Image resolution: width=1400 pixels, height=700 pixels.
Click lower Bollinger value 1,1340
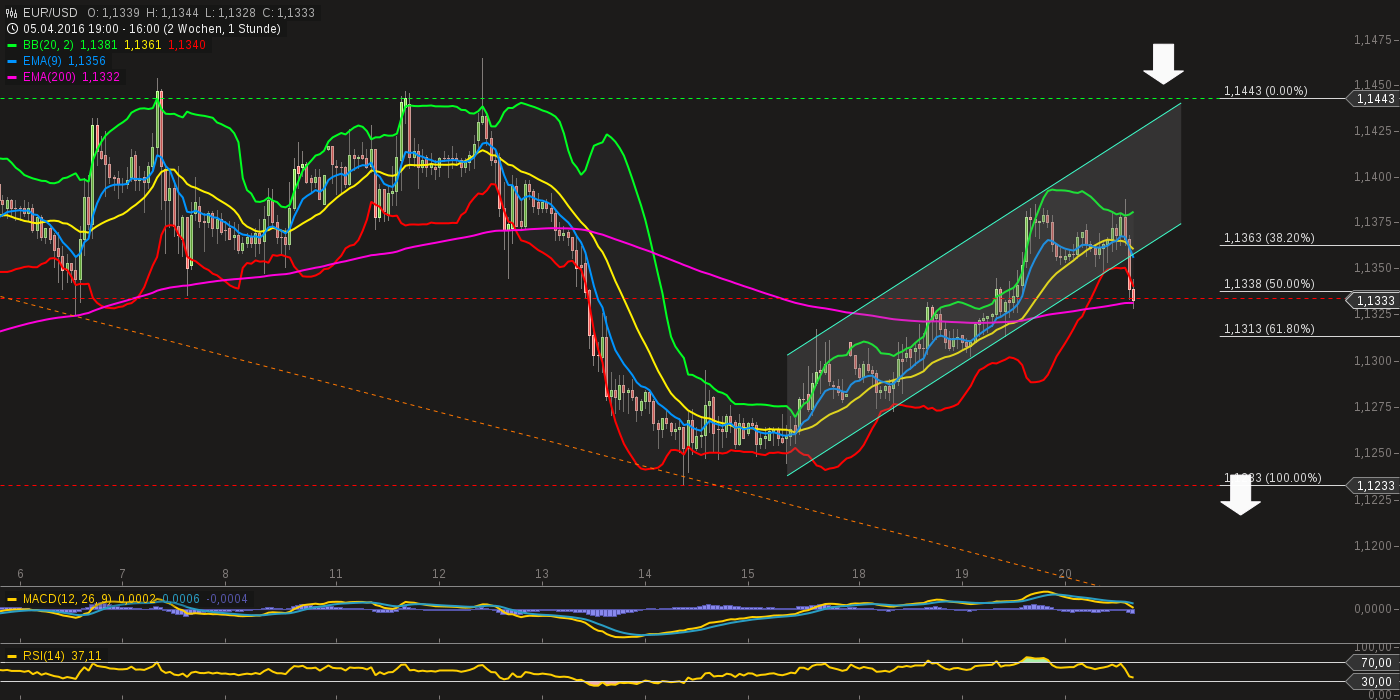click(187, 45)
